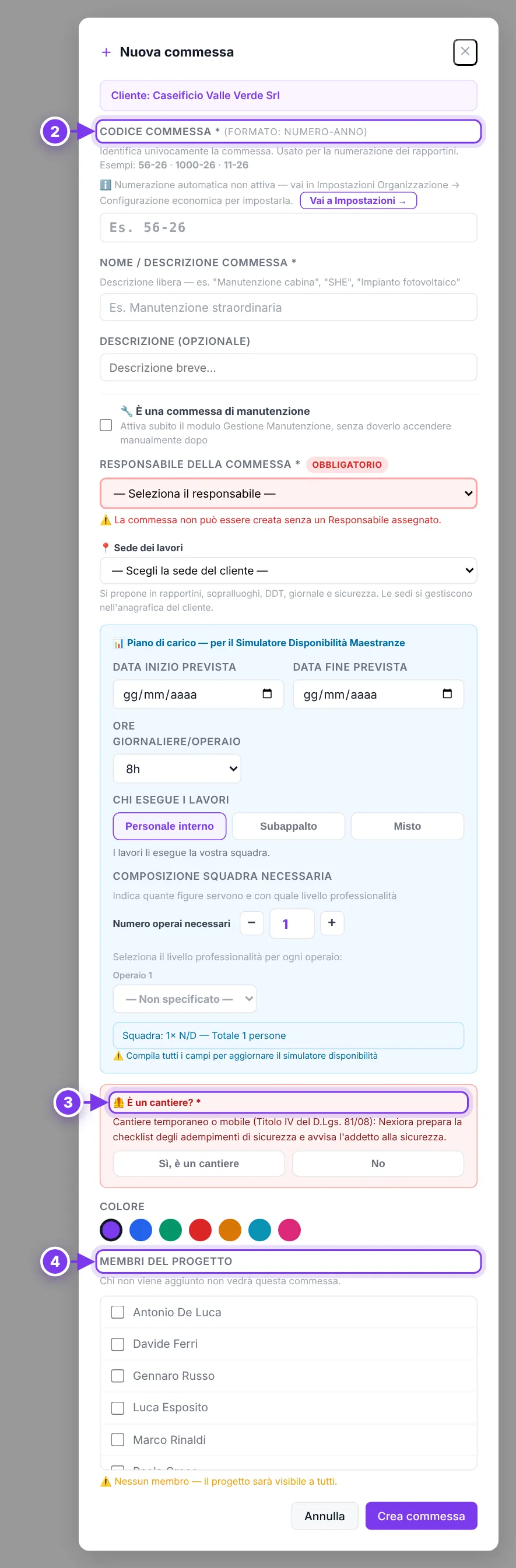Click Vai a Impostazioni link button
This screenshot has height=1568, width=516.
pyautogui.click(x=358, y=200)
